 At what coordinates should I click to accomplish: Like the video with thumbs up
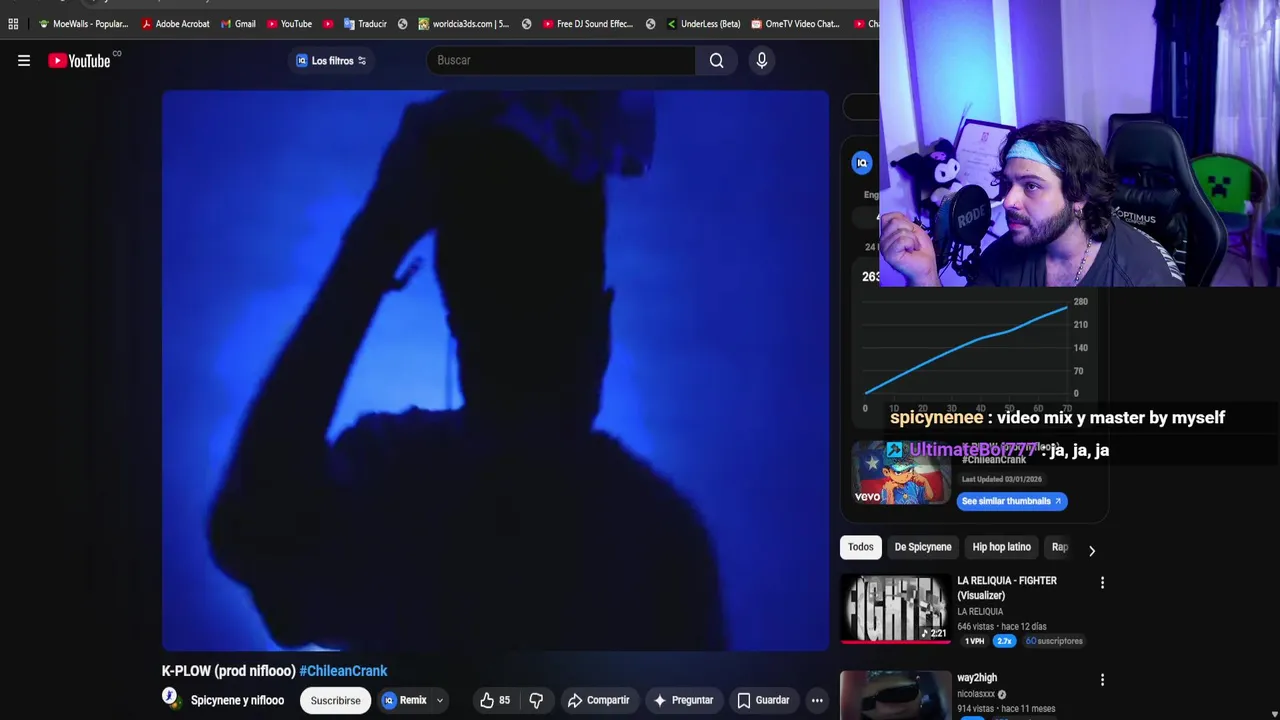click(x=494, y=700)
